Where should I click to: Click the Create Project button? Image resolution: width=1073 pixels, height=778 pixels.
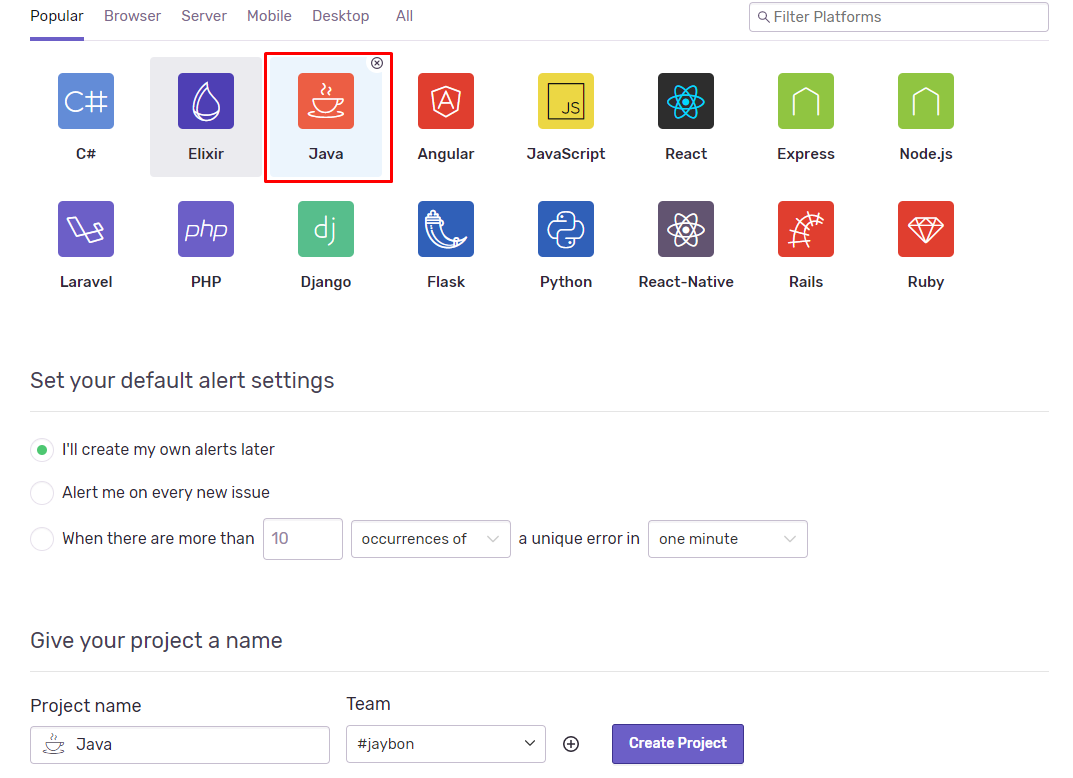coord(677,744)
